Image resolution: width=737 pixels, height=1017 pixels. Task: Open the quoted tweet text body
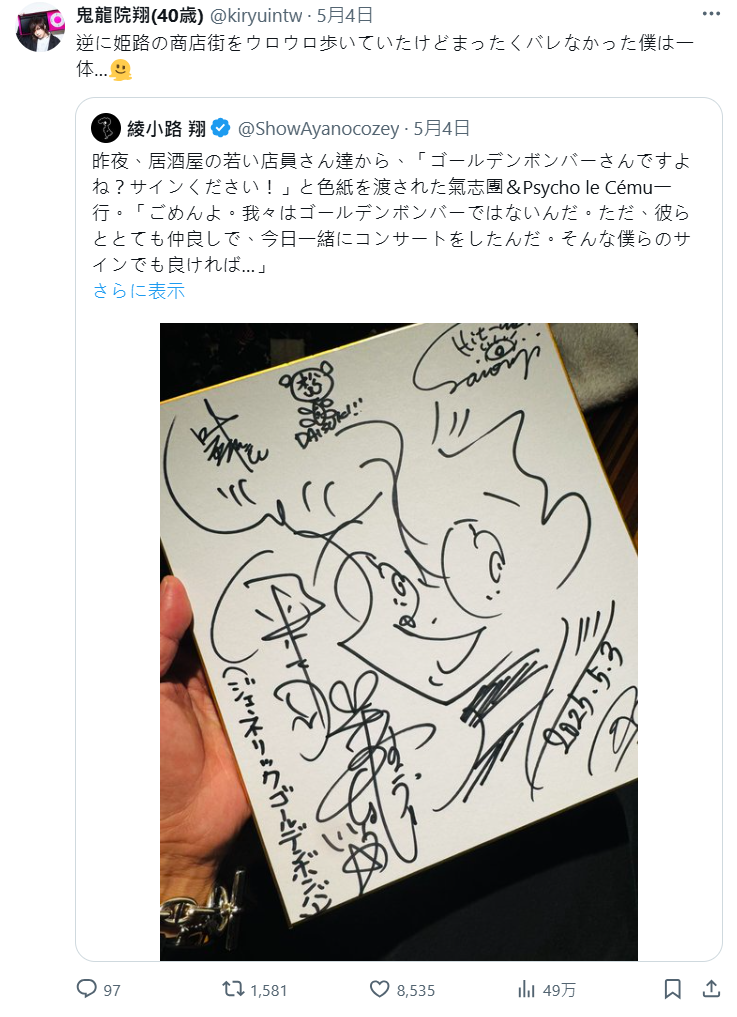coord(391,213)
